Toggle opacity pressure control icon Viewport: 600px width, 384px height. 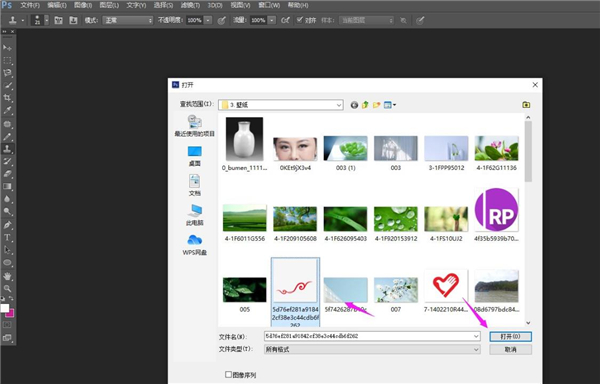pos(221,21)
